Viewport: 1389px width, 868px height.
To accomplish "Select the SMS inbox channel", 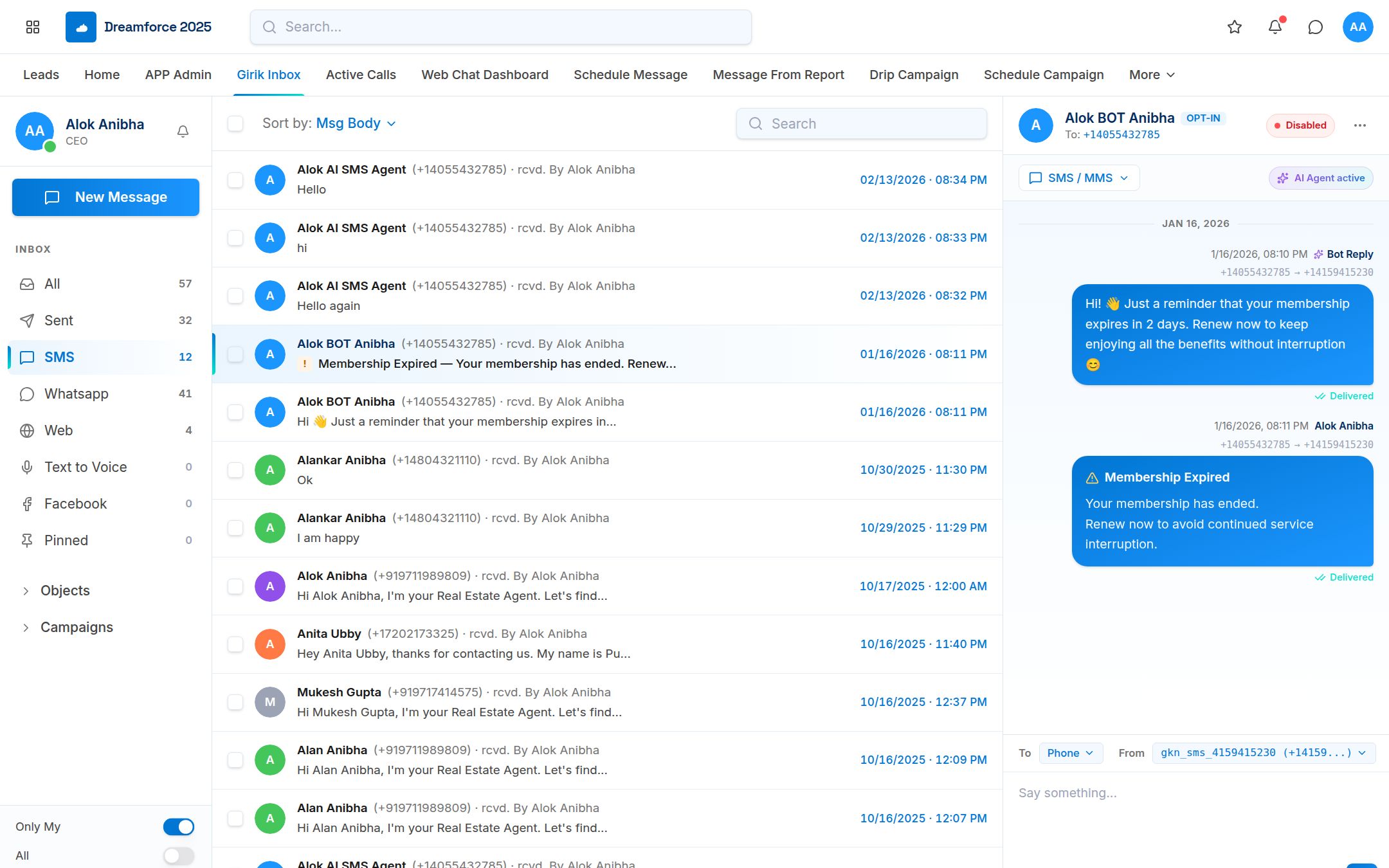I will click(x=105, y=357).
